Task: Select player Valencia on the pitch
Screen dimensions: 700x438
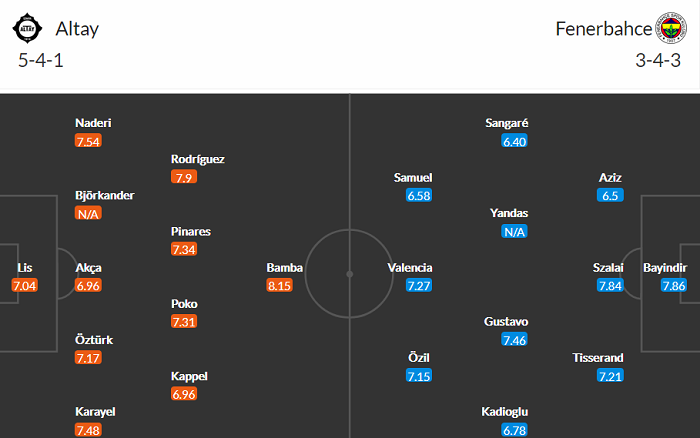Action: pyautogui.click(x=410, y=268)
